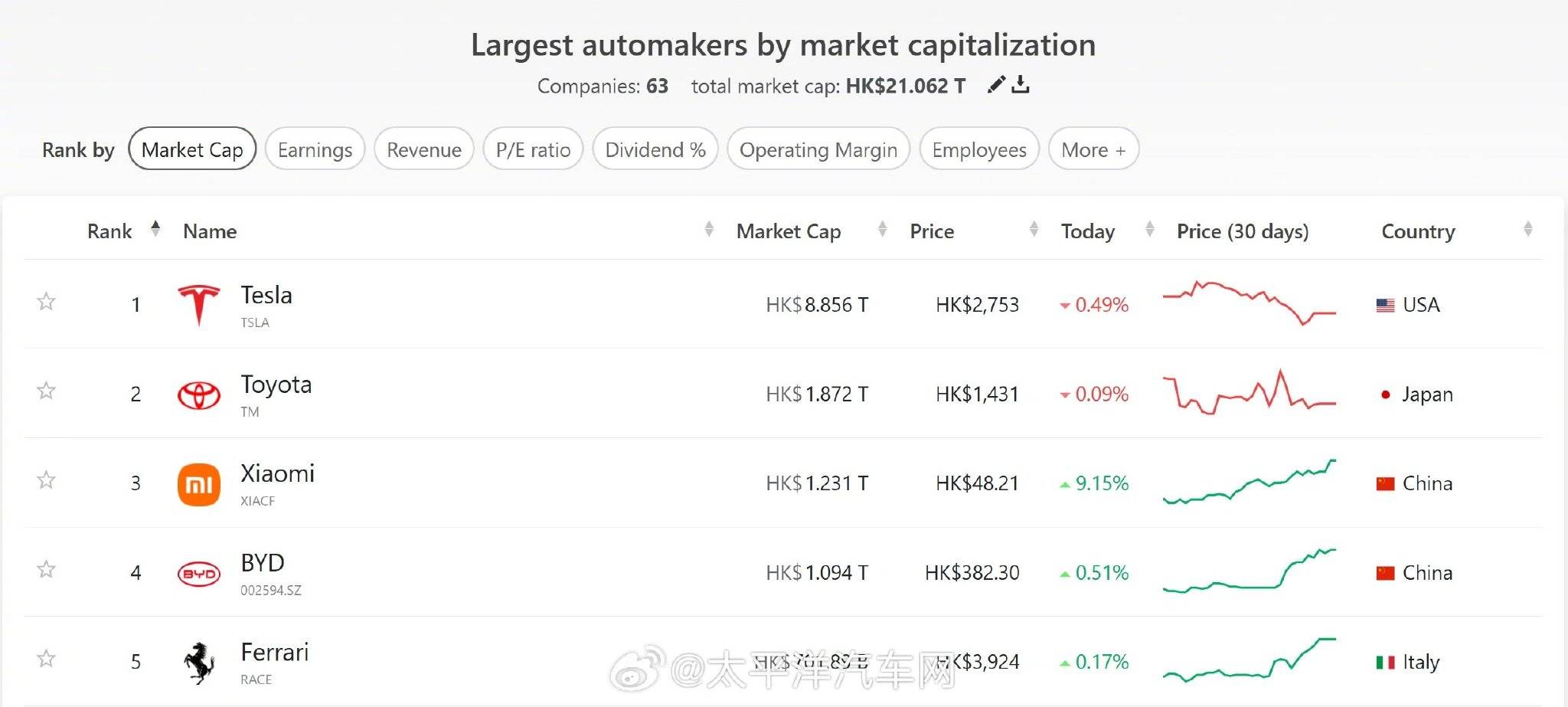
Task: Click the pencil edit icon near total market cap
Action: coord(995,85)
